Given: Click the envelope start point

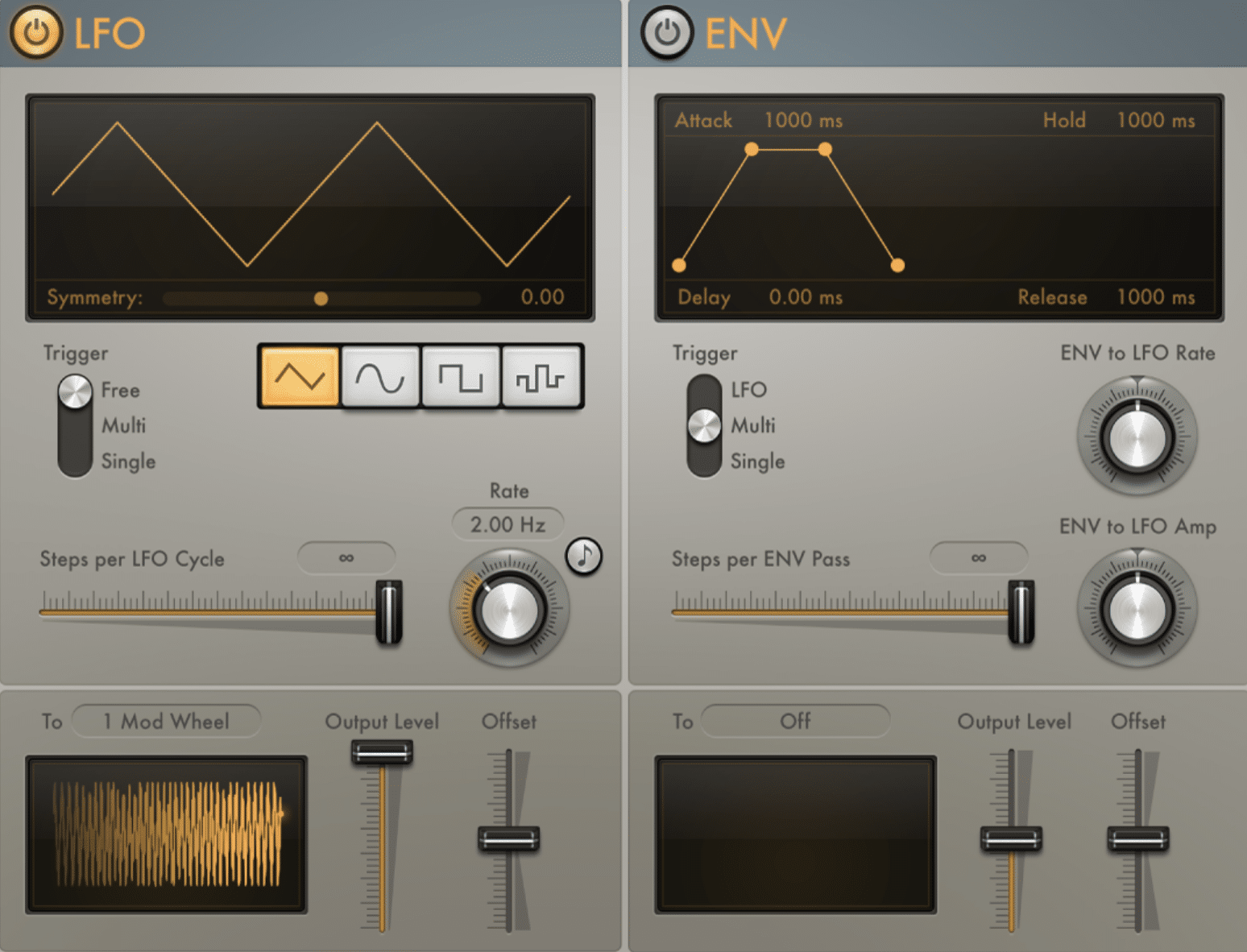Looking at the screenshot, I should click(679, 265).
